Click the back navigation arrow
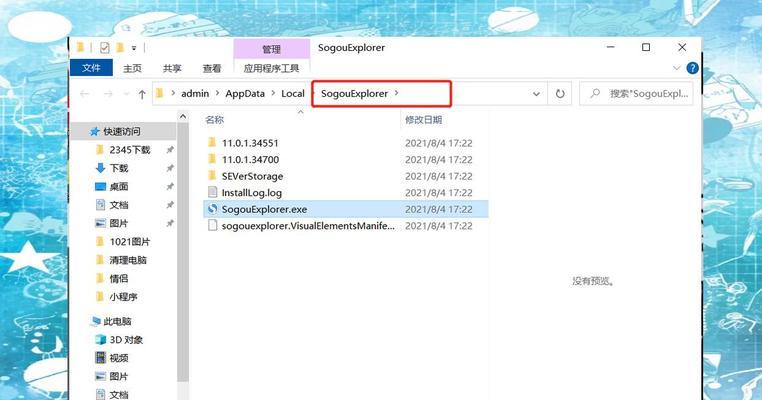 click(85, 94)
